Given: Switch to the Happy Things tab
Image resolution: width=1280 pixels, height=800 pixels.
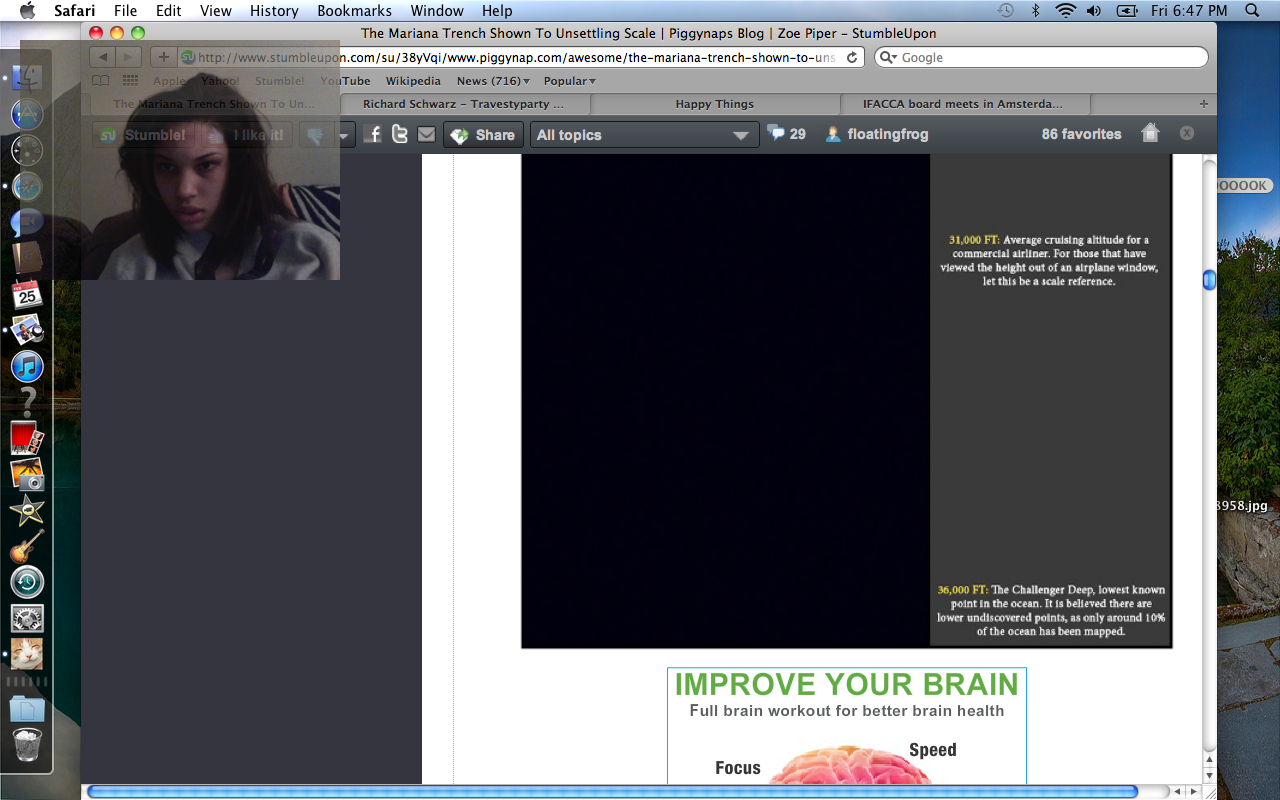Looking at the screenshot, I should click(714, 104).
